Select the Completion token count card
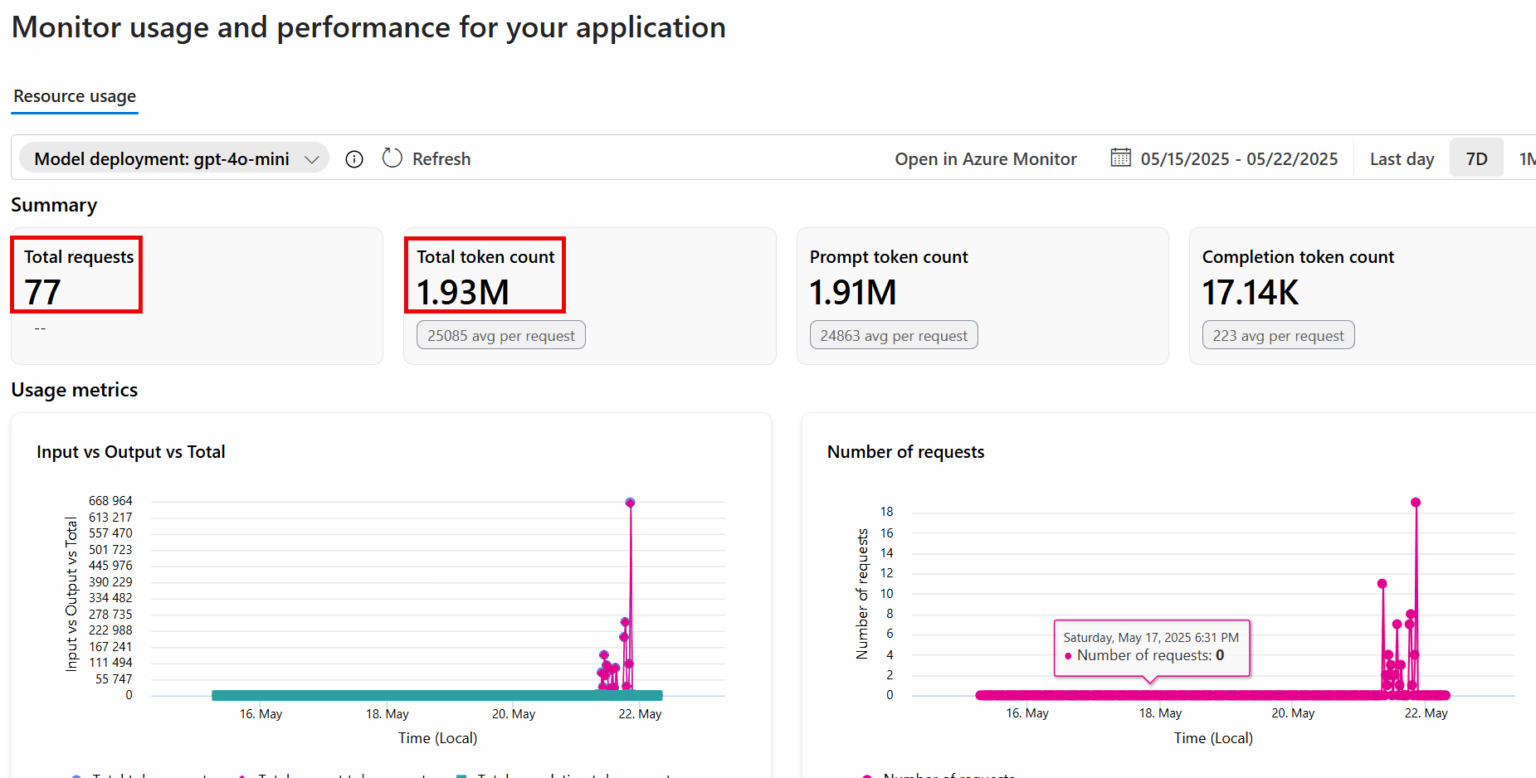 pyautogui.click(x=1362, y=295)
